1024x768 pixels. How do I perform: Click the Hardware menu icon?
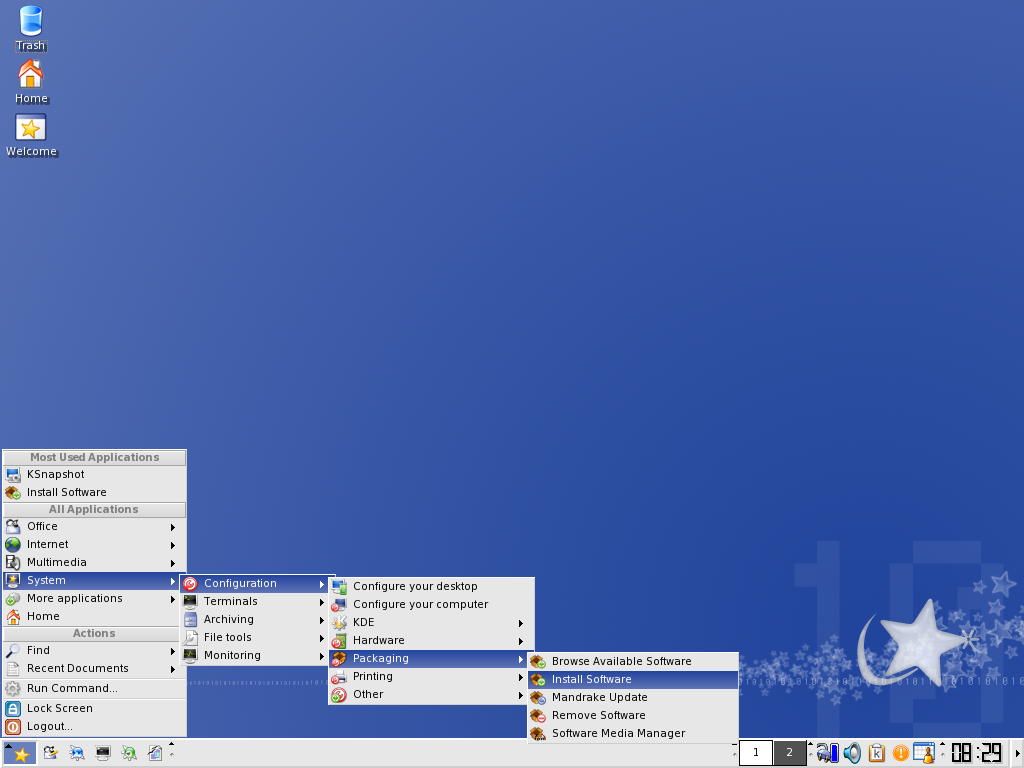[x=339, y=641]
